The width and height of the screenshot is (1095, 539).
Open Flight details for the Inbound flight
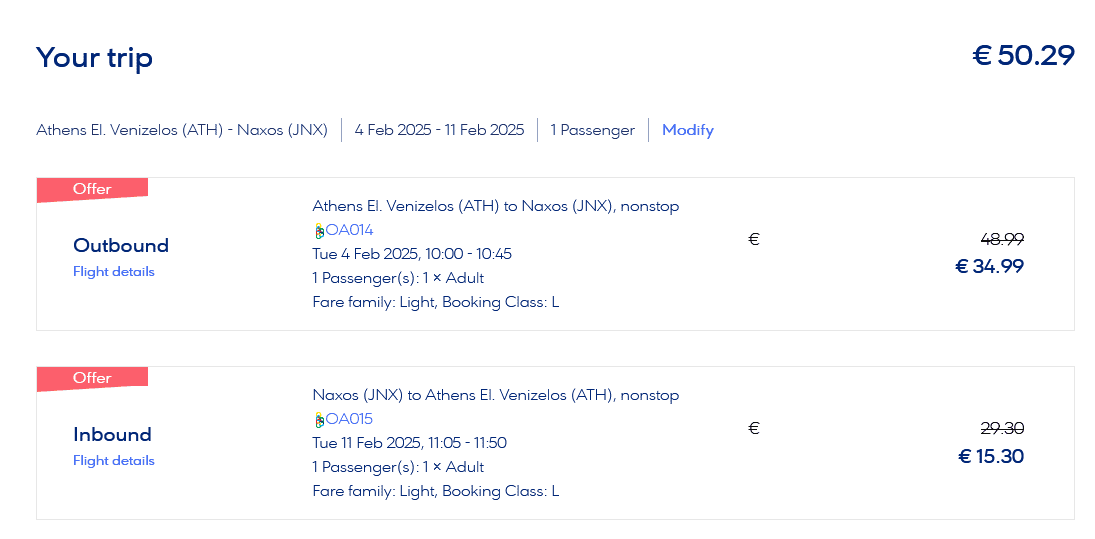(x=114, y=461)
